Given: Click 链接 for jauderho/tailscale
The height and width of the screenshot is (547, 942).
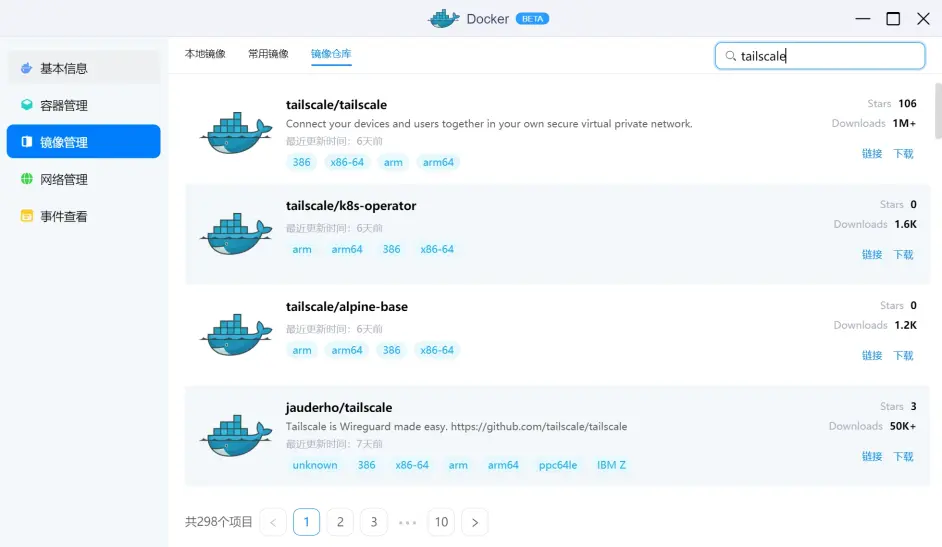Looking at the screenshot, I should (x=872, y=456).
